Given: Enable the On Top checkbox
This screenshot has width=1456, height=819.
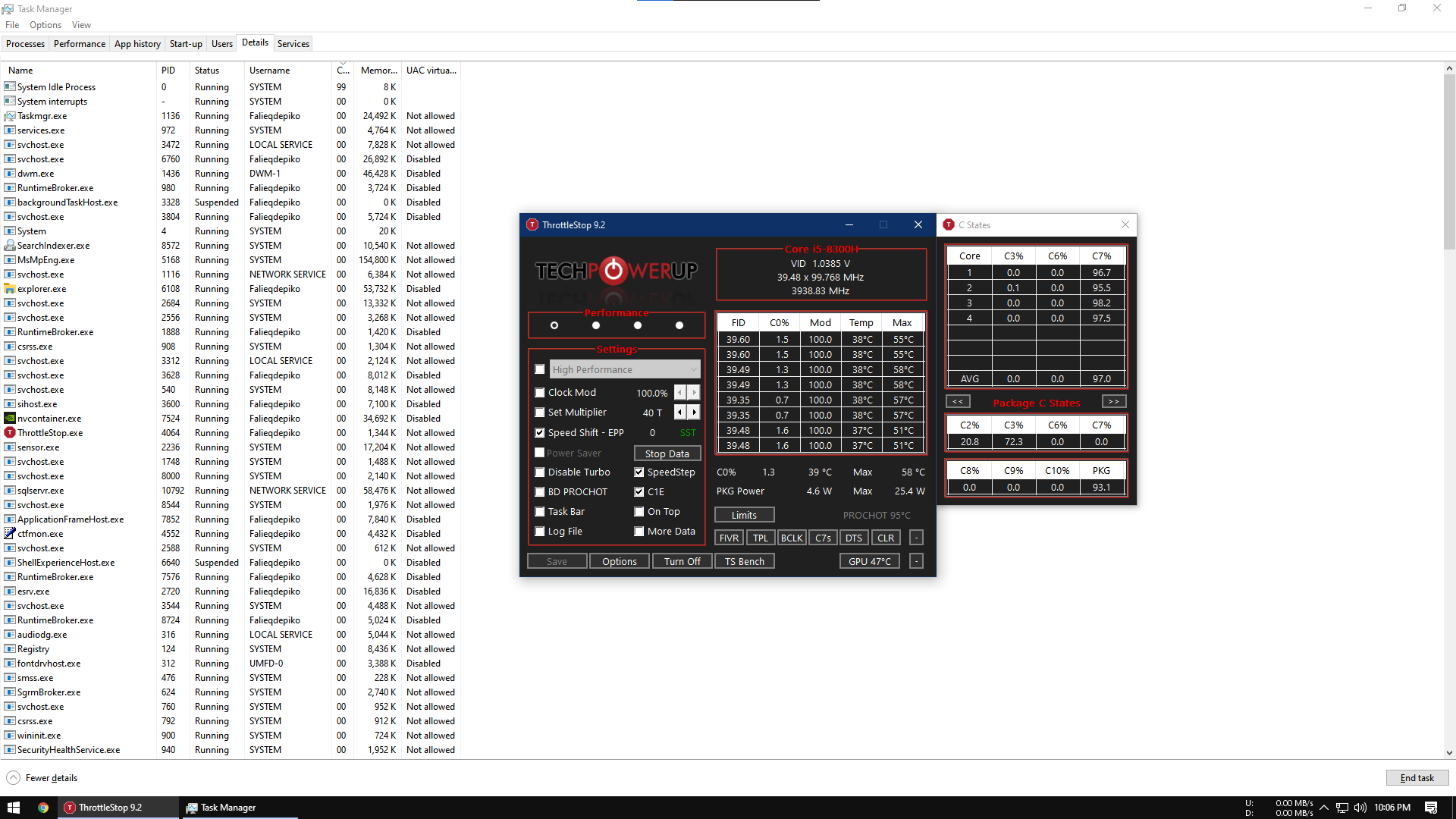Looking at the screenshot, I should [639, 512].
